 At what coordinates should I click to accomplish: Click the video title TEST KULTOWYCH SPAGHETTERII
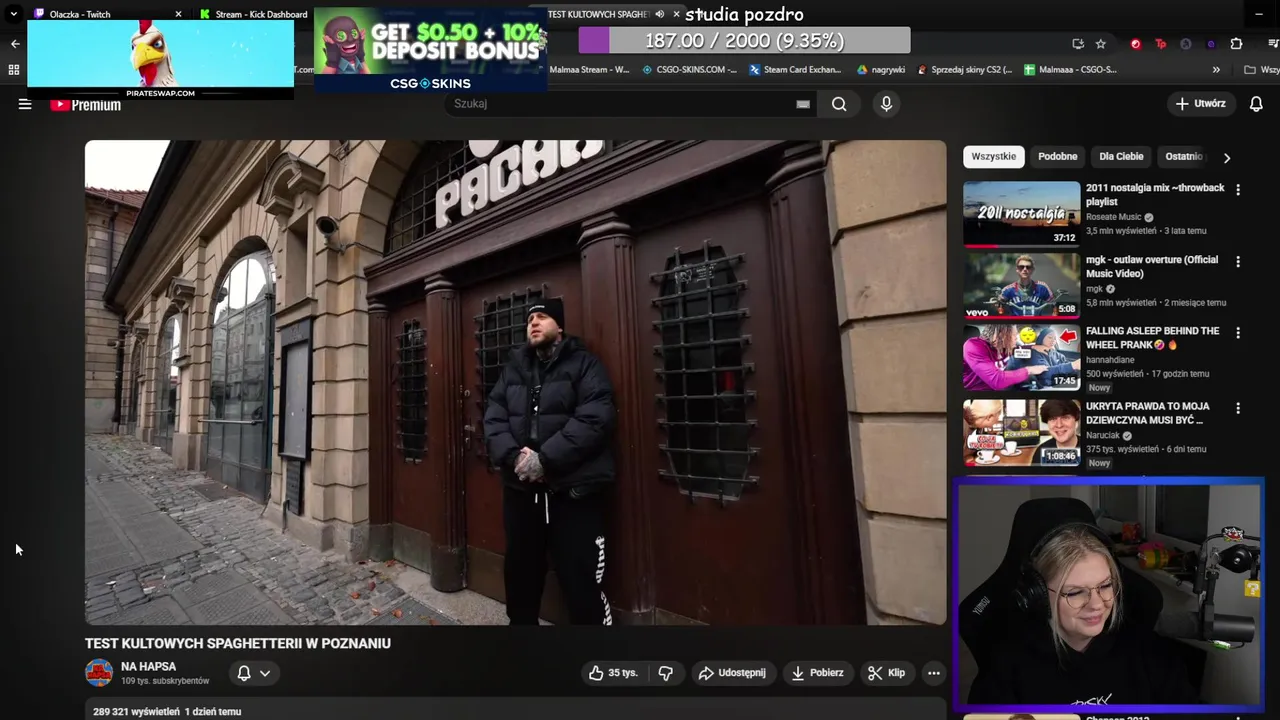pos(238,644)
